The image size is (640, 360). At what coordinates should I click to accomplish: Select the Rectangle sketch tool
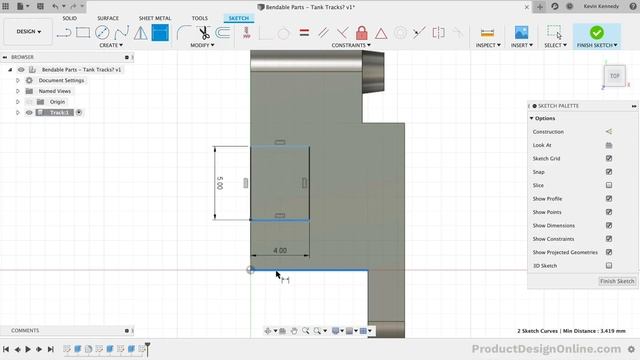point(83,33)
